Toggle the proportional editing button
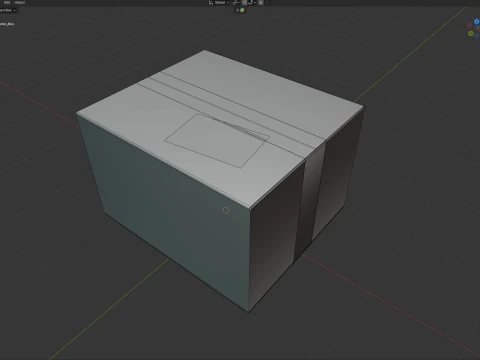 (261, 2)
